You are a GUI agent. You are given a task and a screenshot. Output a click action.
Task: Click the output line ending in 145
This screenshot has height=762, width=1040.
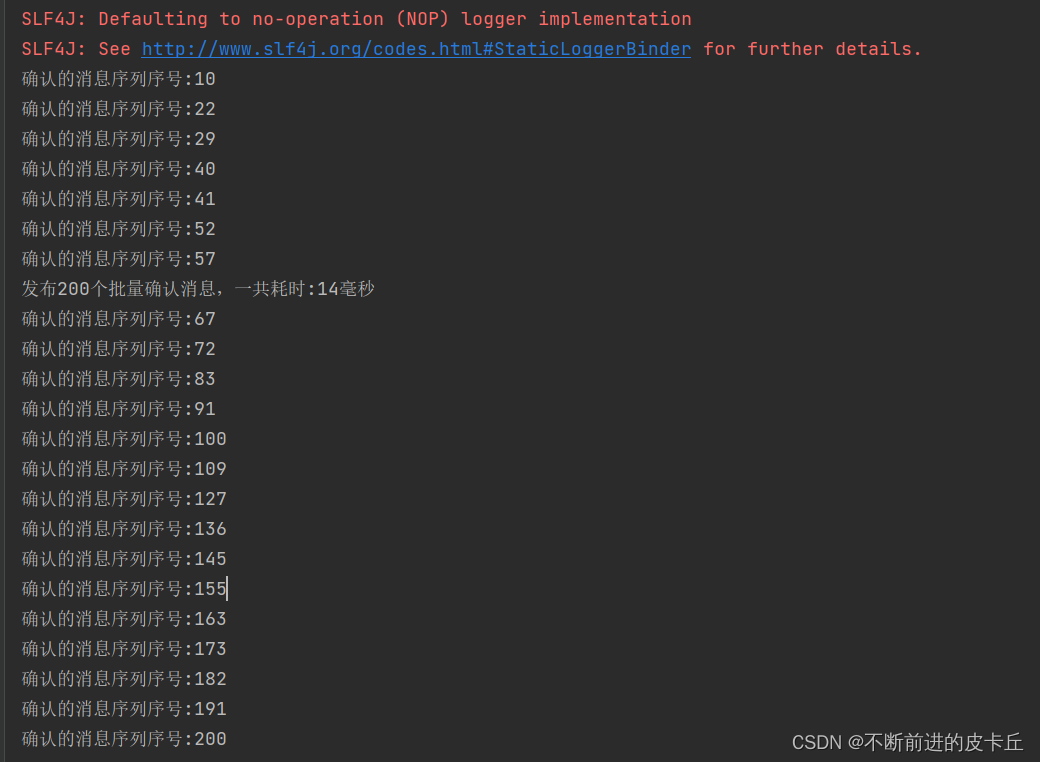click(124, 559)
